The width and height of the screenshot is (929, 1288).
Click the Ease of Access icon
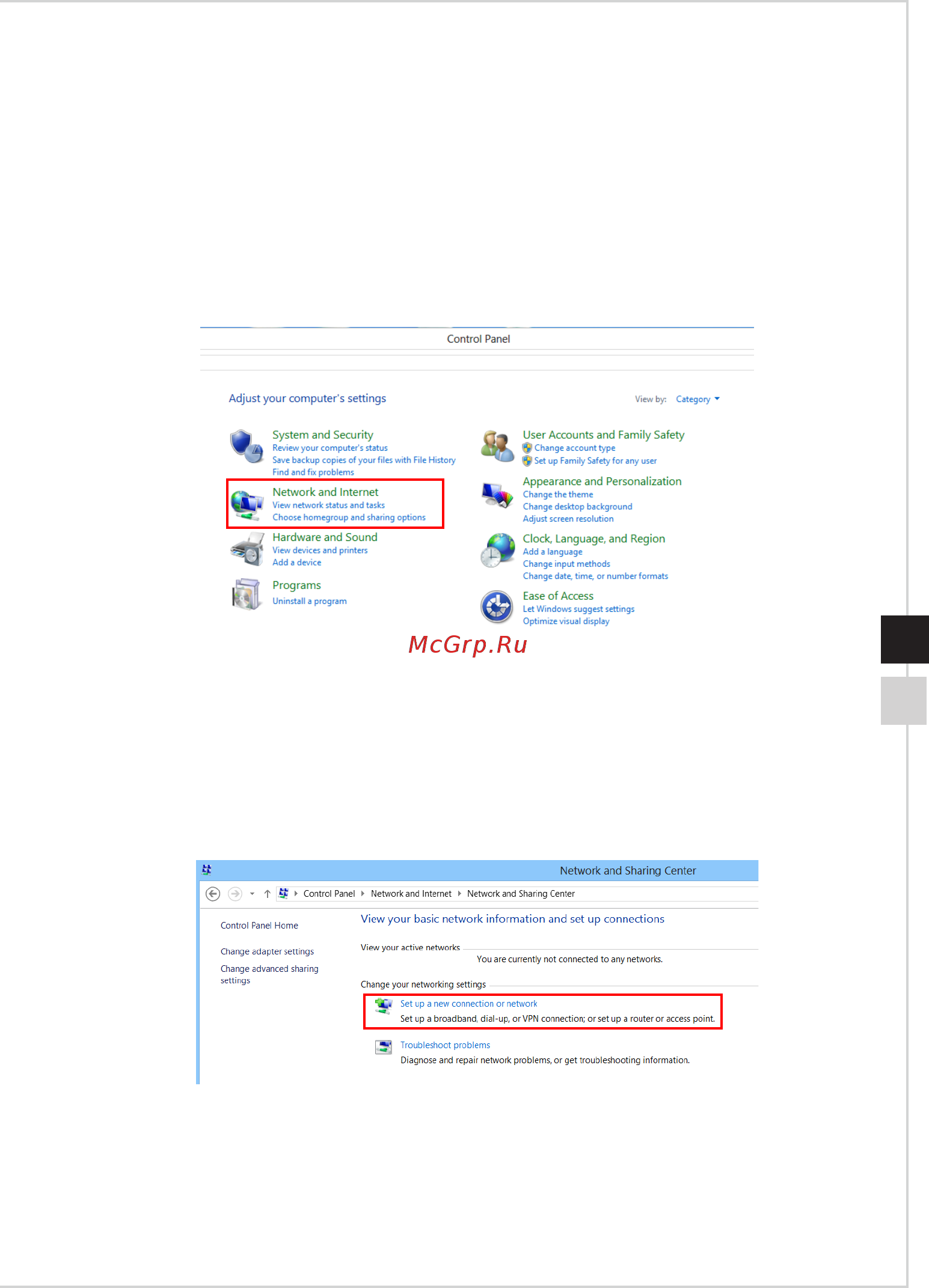tap(497, 607)
